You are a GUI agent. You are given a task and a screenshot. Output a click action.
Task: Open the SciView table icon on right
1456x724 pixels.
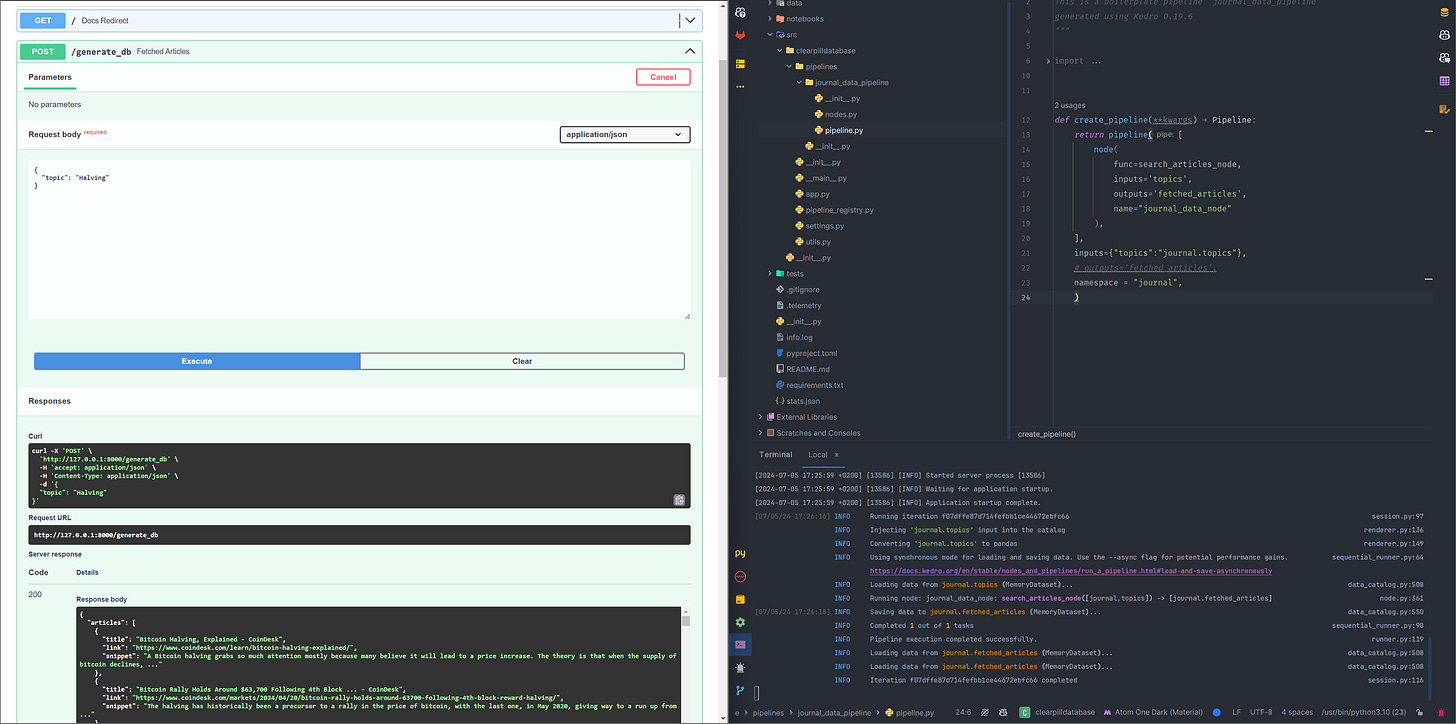click(x=1444, y=81)
